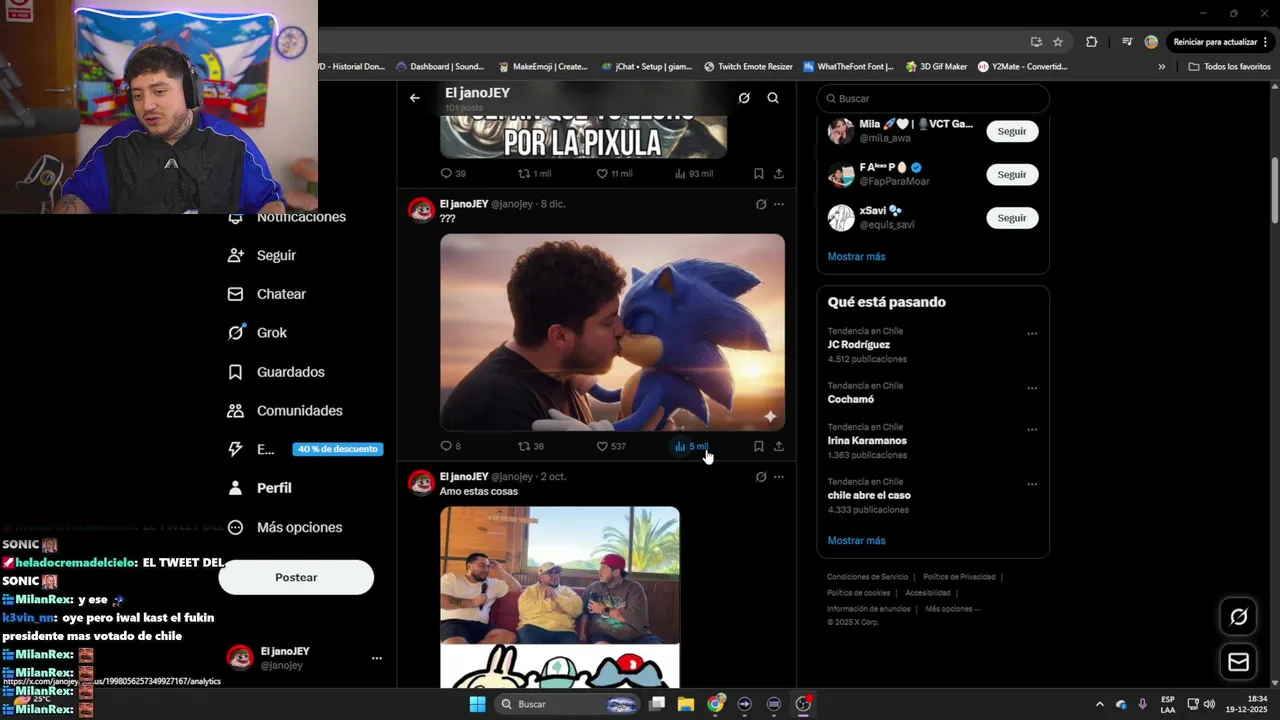
Task: Repost the PIXULA tweet showing 1 mil
Action: (x=534, y=173)
